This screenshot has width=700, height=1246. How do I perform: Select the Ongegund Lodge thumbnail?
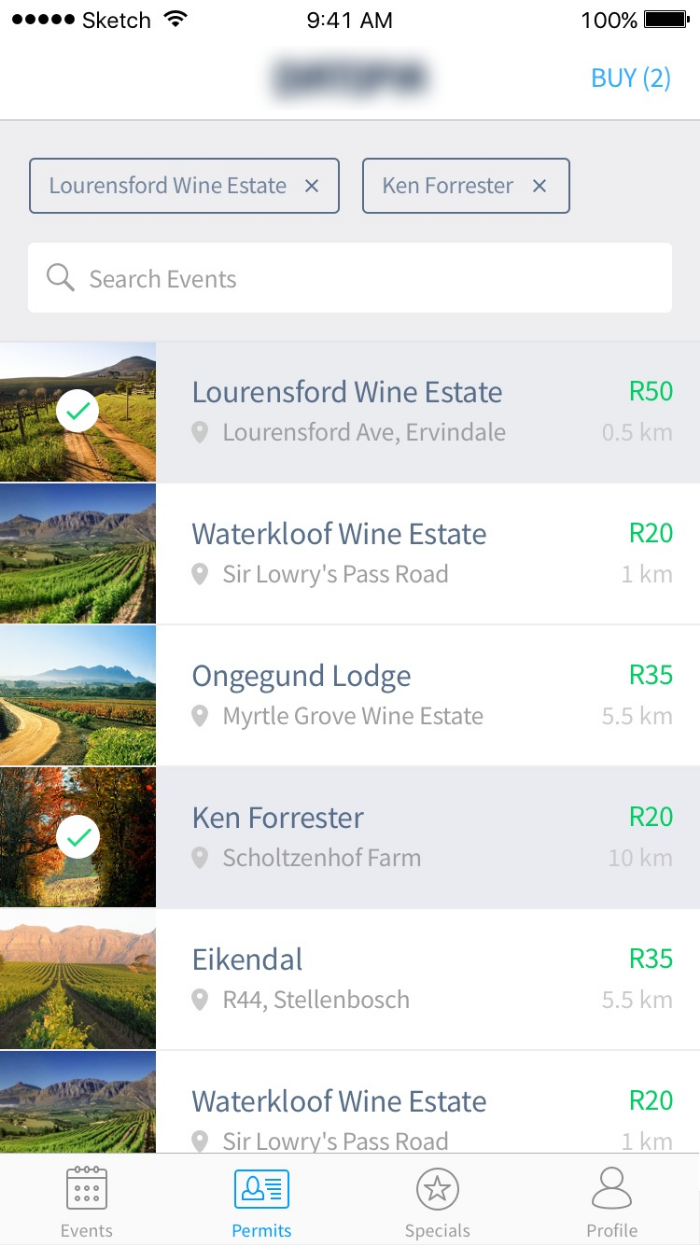point(78,695)
